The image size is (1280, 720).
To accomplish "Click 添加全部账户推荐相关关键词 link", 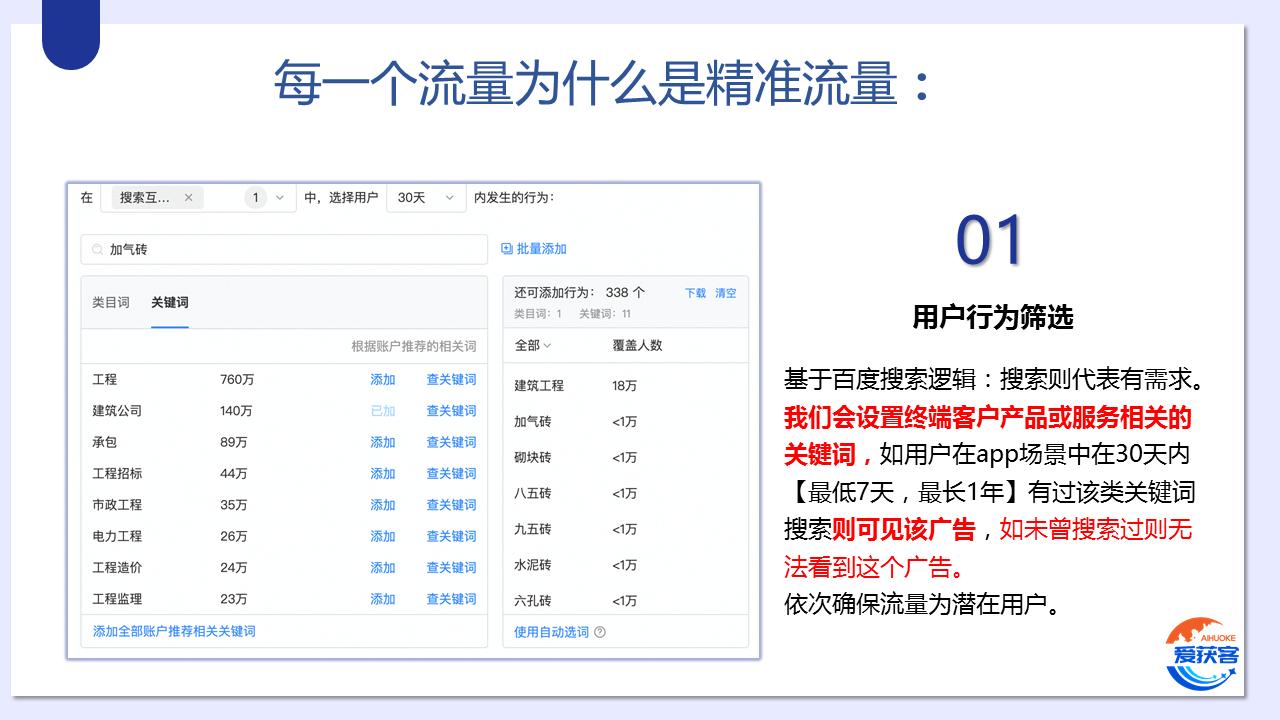I will tap(174, 631).
